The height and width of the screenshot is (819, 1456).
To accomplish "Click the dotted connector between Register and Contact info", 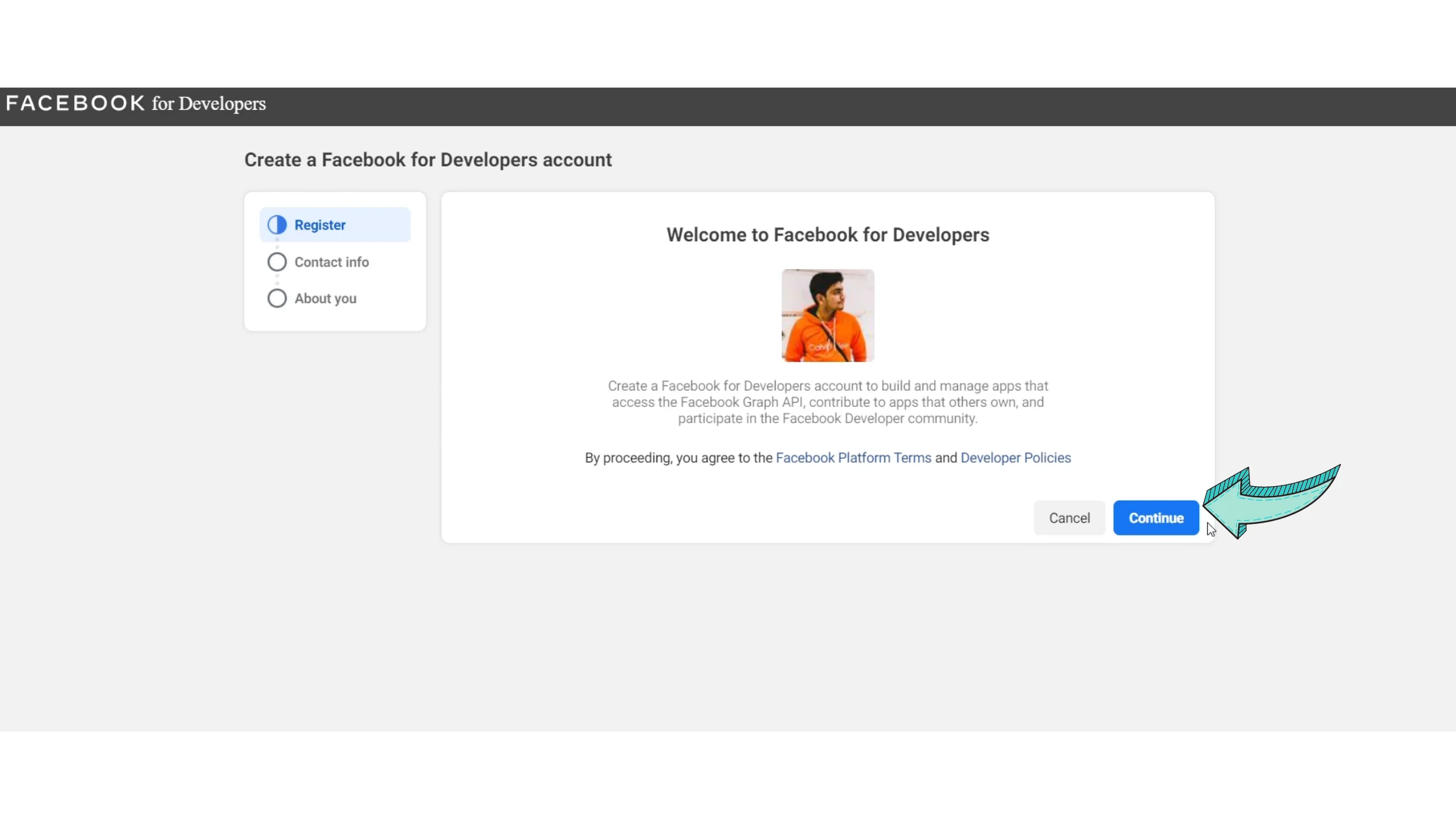I will point(277,244).
